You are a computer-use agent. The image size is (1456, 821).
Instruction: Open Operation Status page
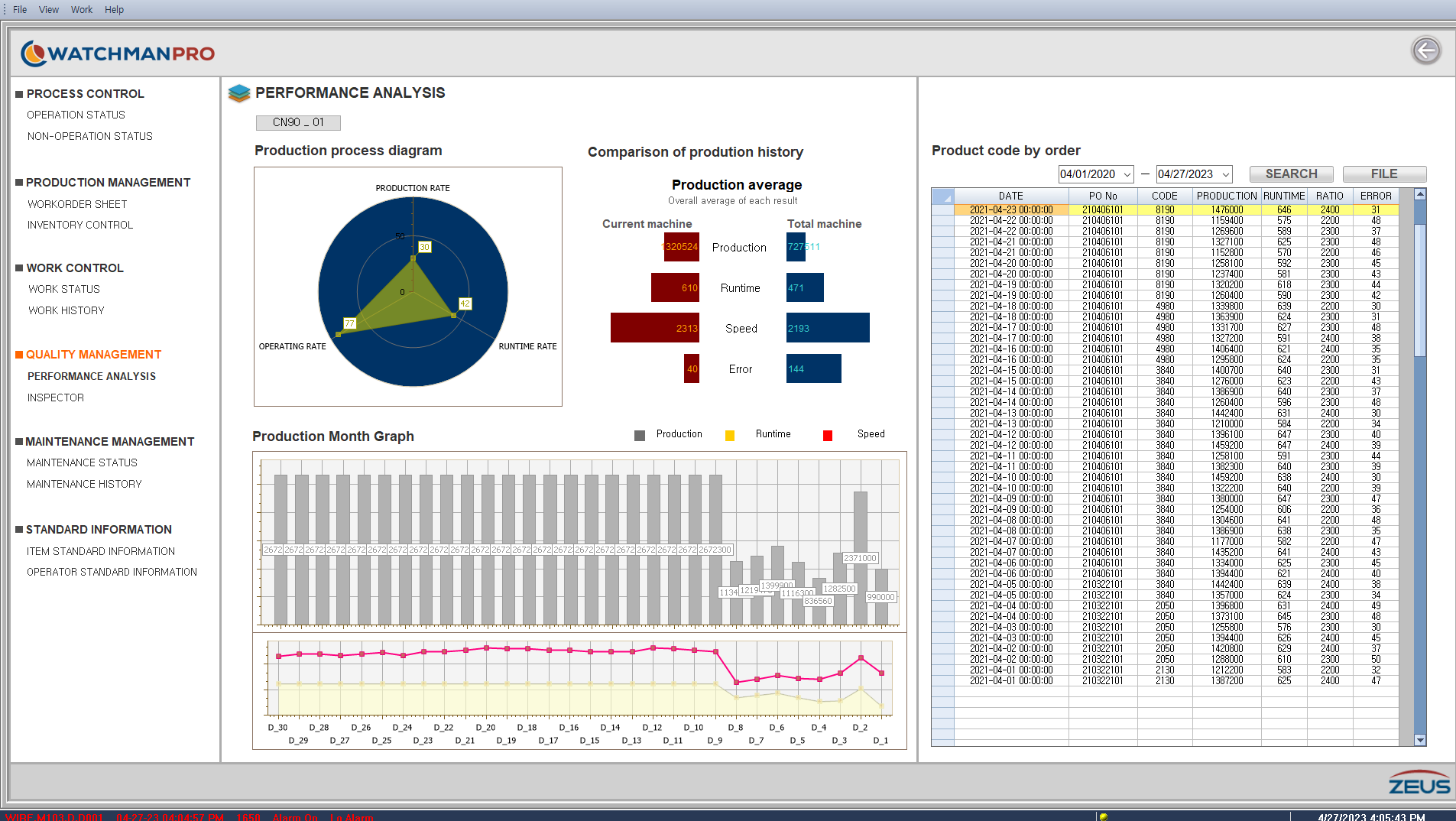click(x=76, y=115)
